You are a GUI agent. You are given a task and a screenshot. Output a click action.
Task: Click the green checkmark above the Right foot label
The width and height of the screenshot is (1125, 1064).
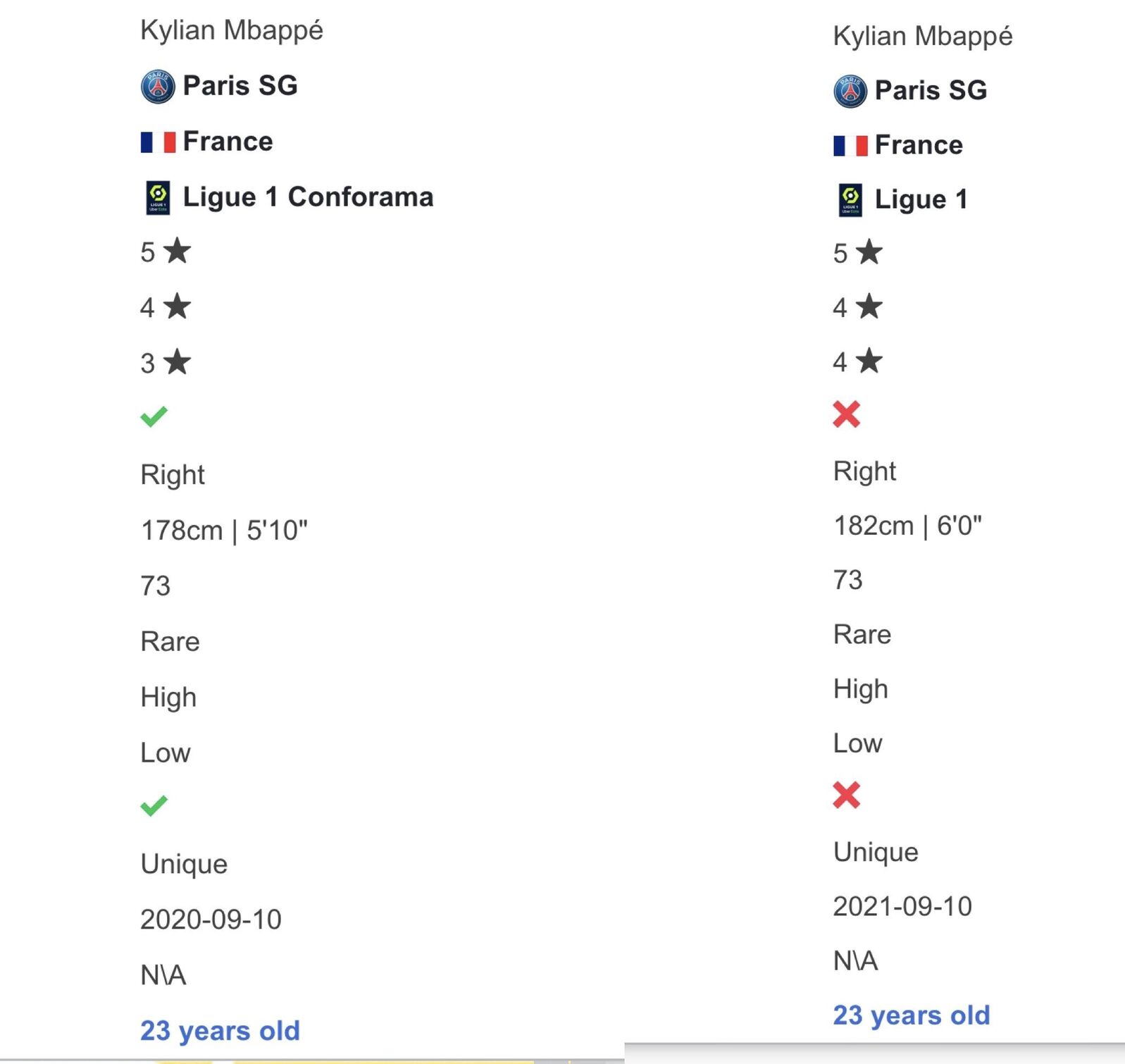coord(154,416)
